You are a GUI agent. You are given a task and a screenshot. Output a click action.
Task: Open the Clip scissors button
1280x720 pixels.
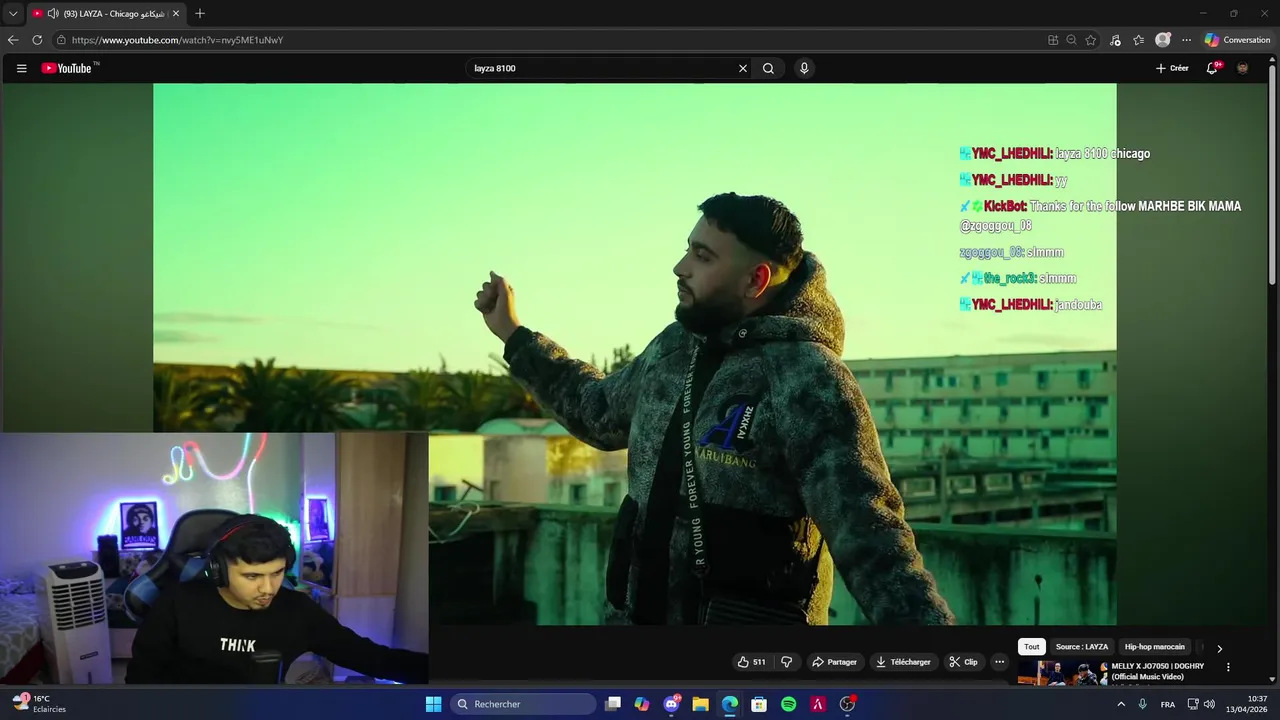tap(963, 662)
